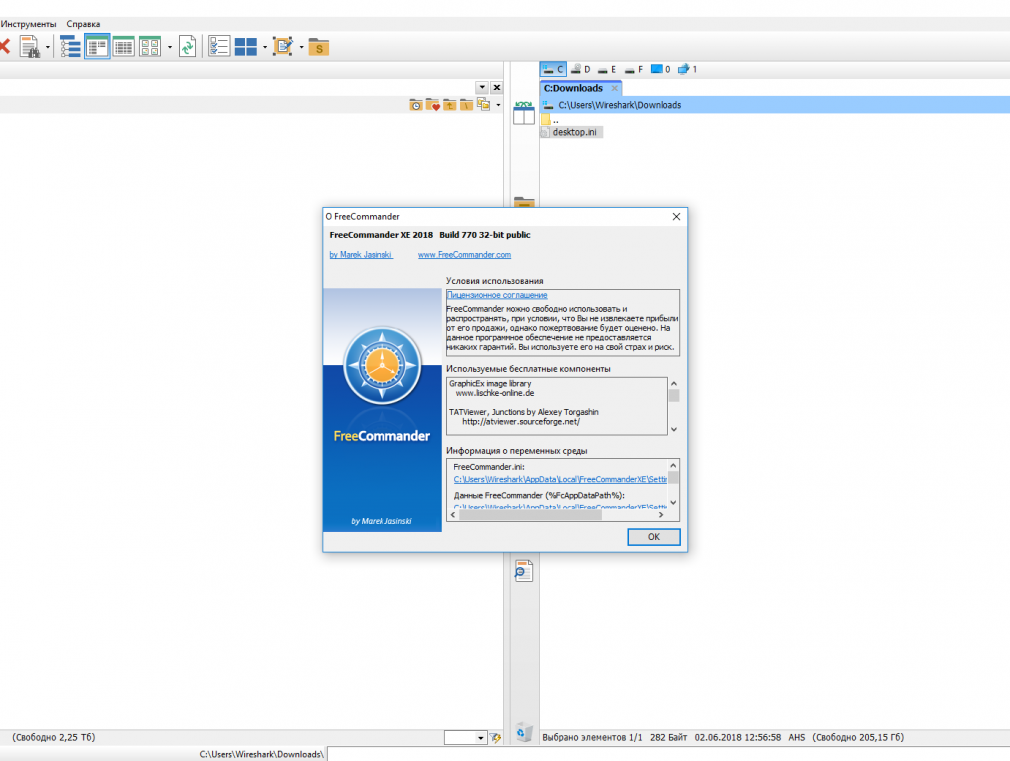Close the C:Downloads tab
Viewport: 1010px width, 761px height.
click(x=615, y=88)
